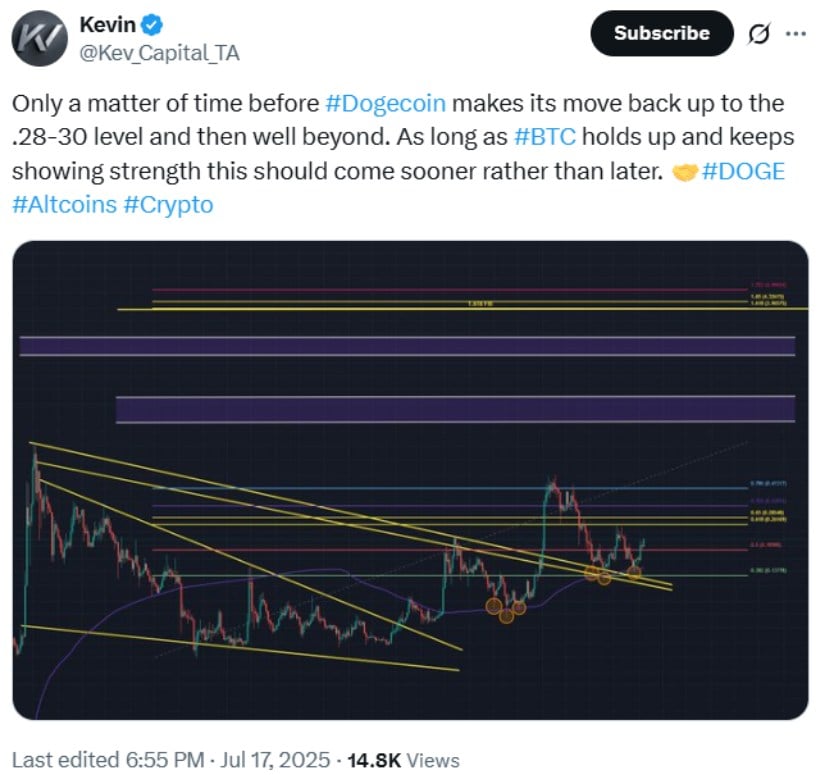The width and height of the screenshot is (825, 775).
Task: Open the three-dot more options menu
Action: tap(796, 34)
